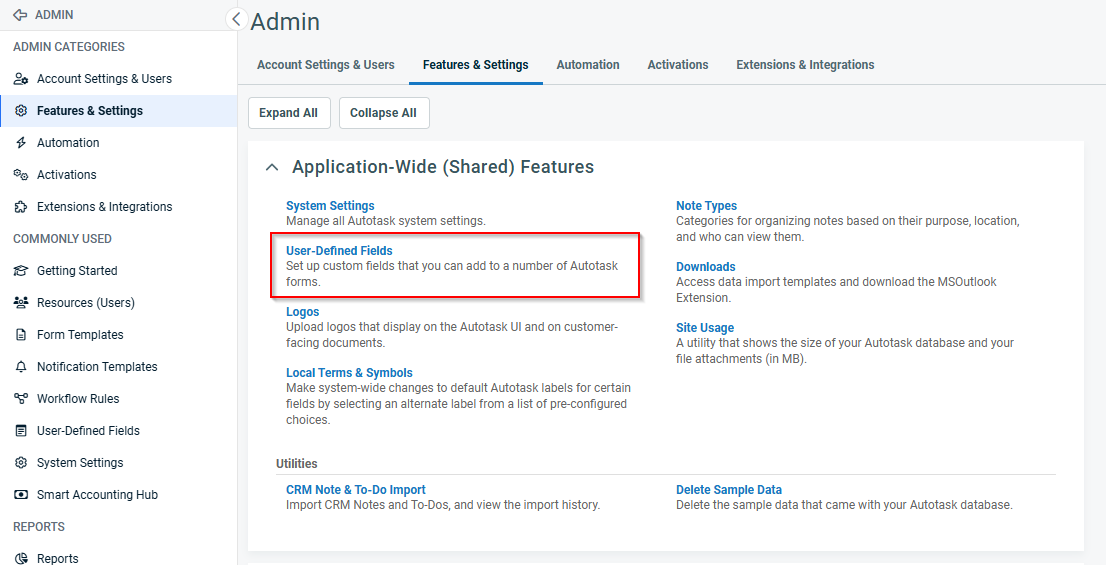The width and height of the screenshot is (1106, 565).
Task: Click the Account Settings & Users sidebar icon
Action: (x=20, y=79)
